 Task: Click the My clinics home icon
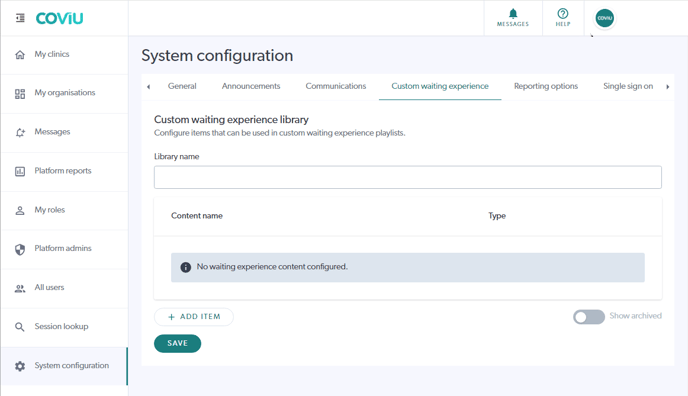tap(20, 55)
